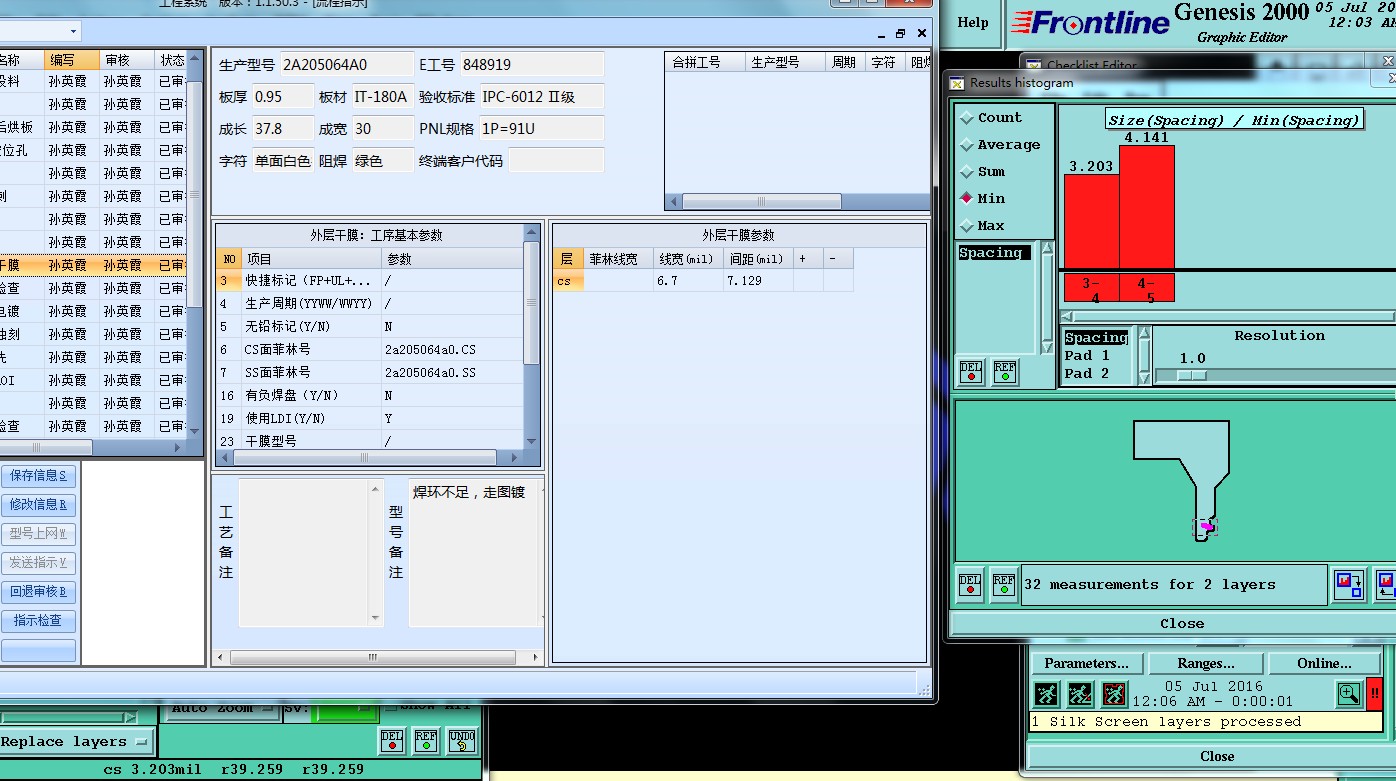This screenshot has height=781, width=1396.
Task: Click Results histogram window title icon
Action: [957, 83]
